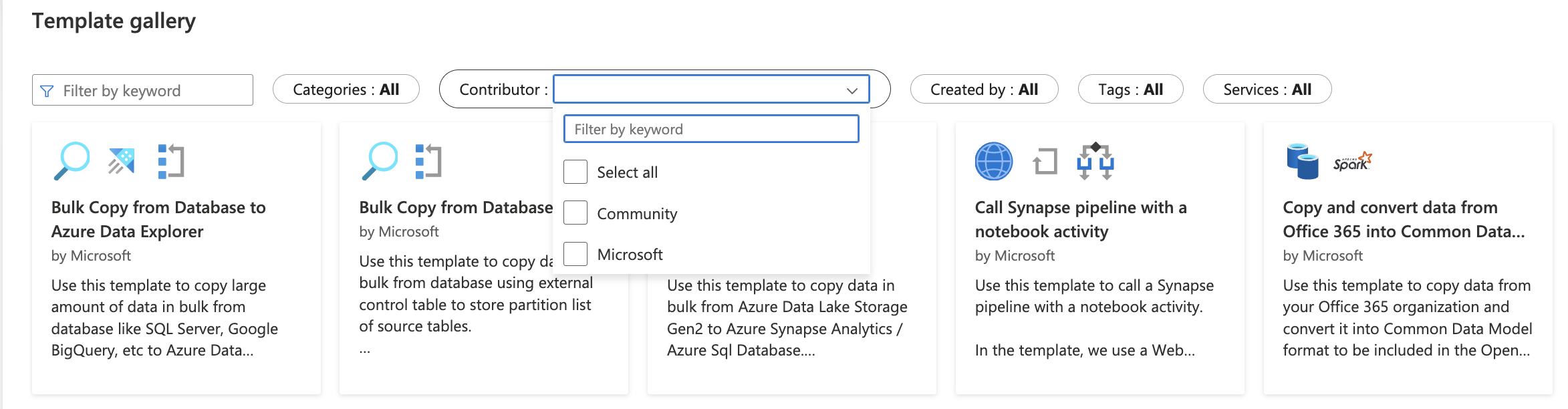Click magnifier icon on first template card
The width and height of the screenshot is (1568, 409).
click(72, 160)
